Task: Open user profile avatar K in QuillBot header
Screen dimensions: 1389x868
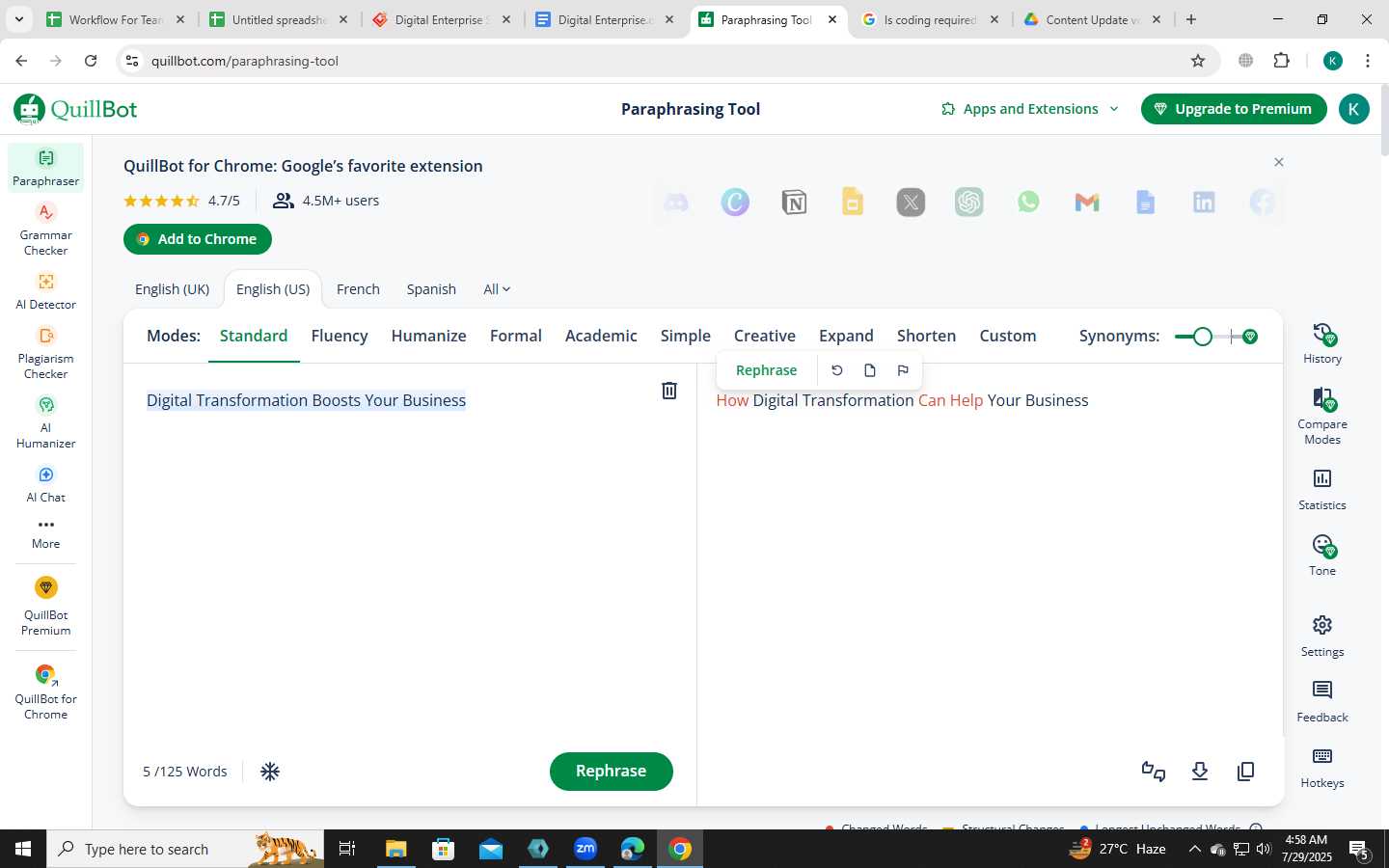Action: click(1353, 109)
